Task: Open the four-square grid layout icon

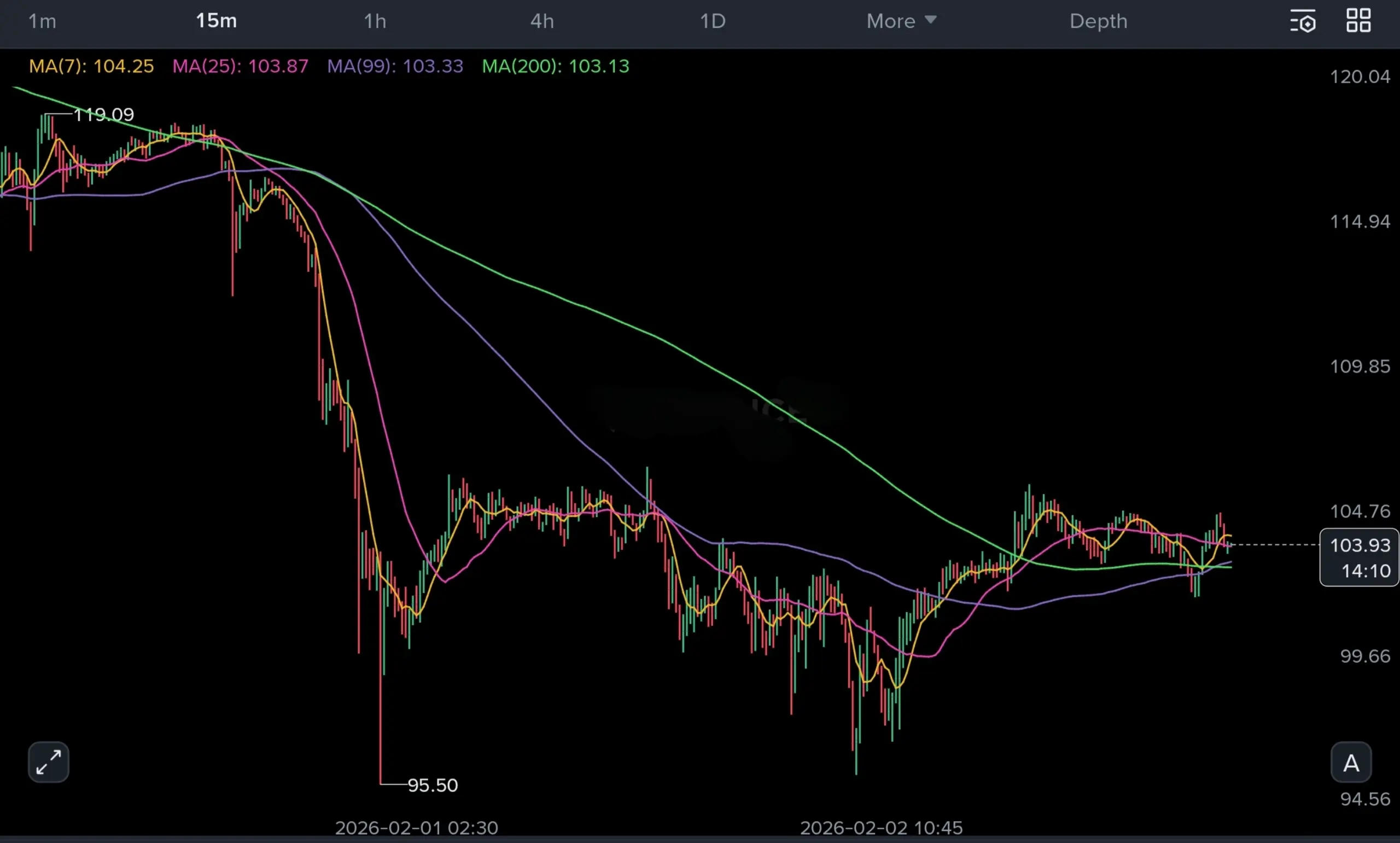Action: [x=1358, y=20]
